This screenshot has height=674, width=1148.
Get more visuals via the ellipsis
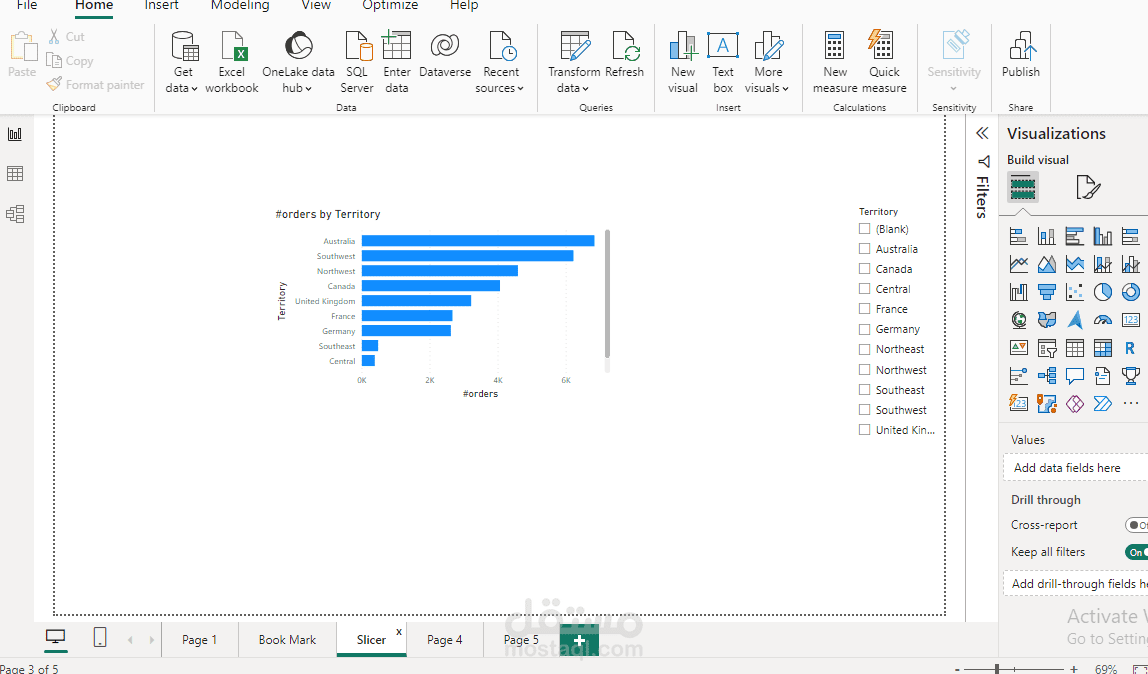[1130, 403]
